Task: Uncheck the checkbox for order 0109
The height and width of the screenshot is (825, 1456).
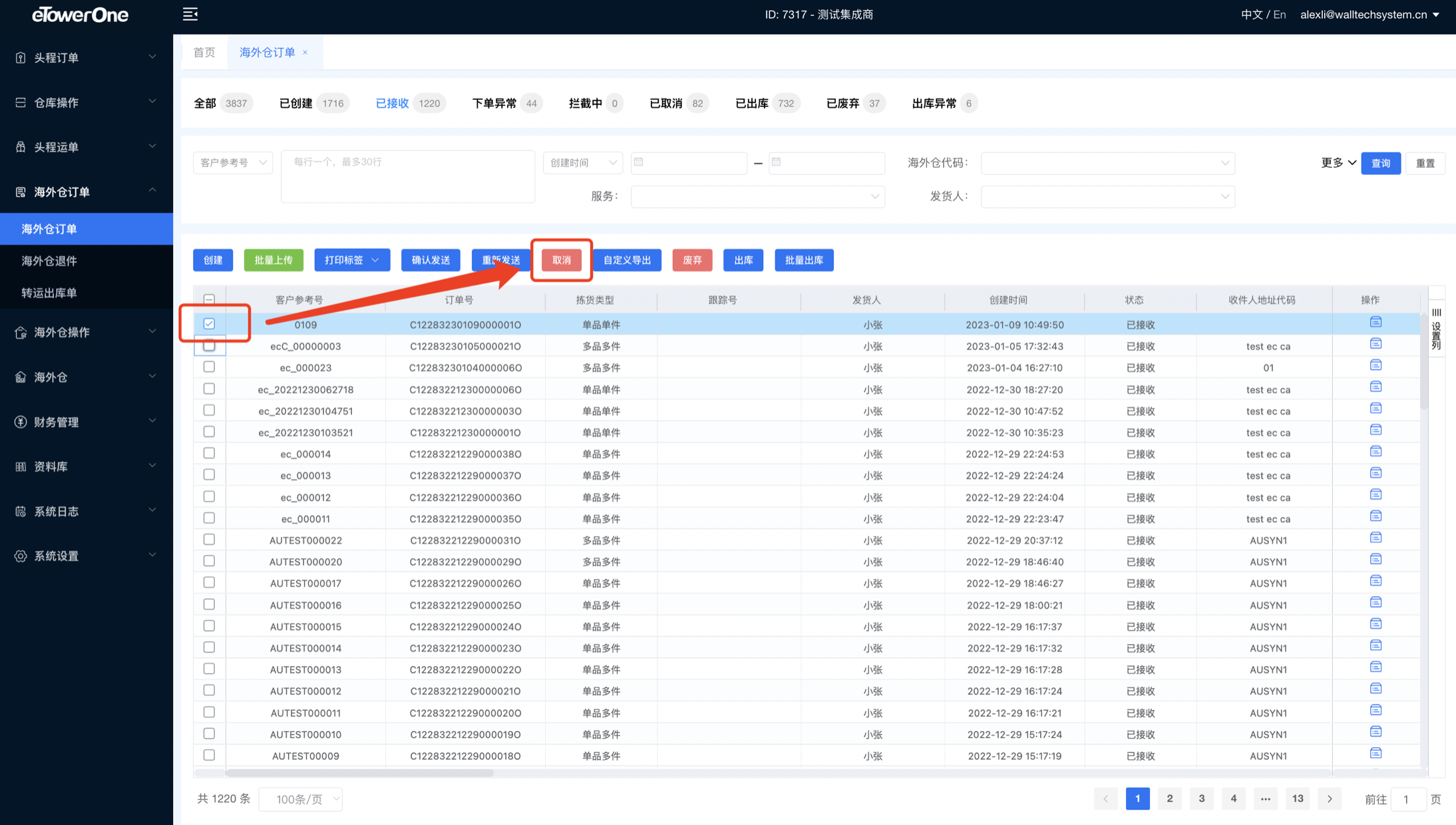Action: tap(209, 324)
